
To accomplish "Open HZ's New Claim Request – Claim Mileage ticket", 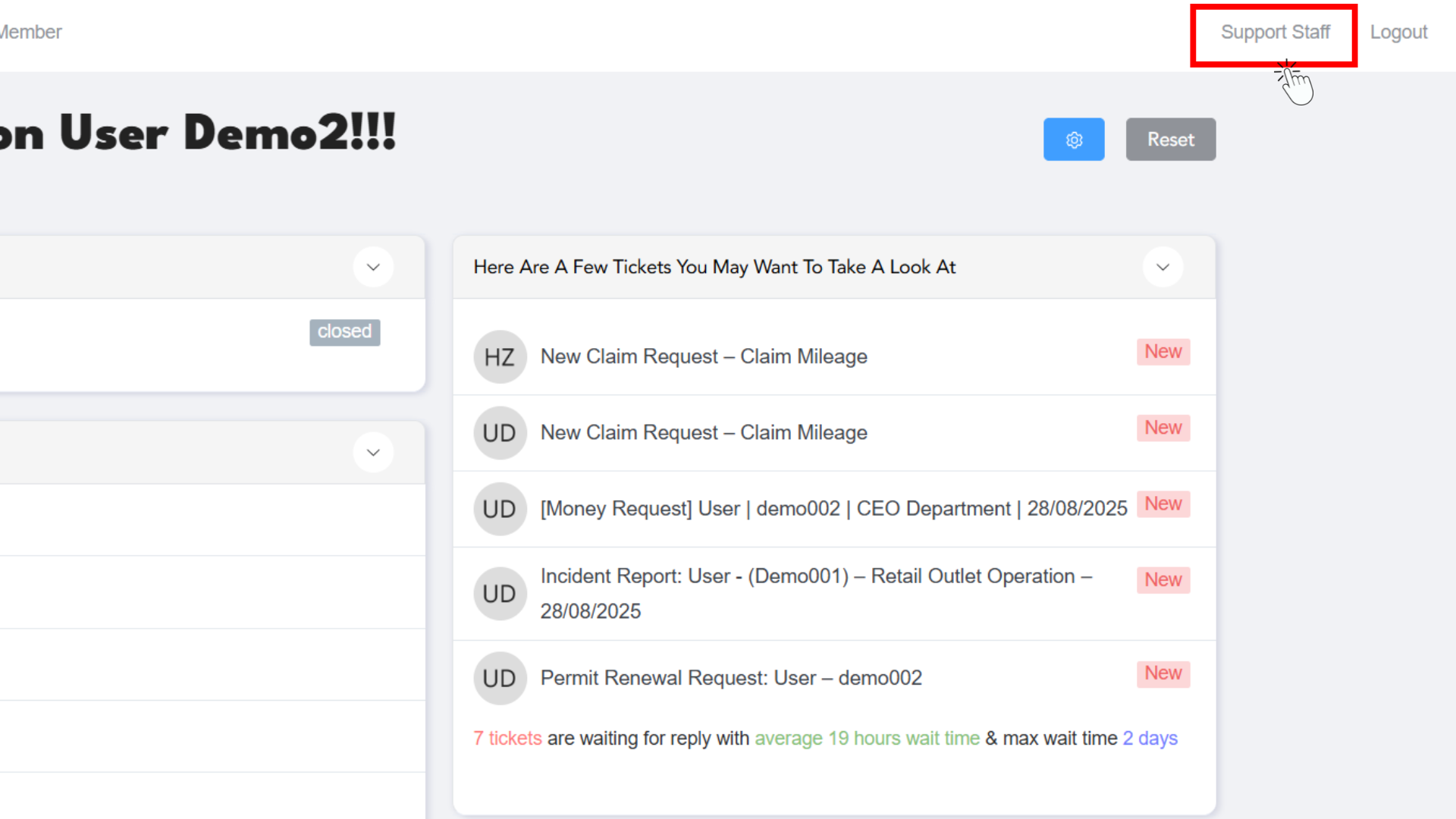I will click(703, 356).
